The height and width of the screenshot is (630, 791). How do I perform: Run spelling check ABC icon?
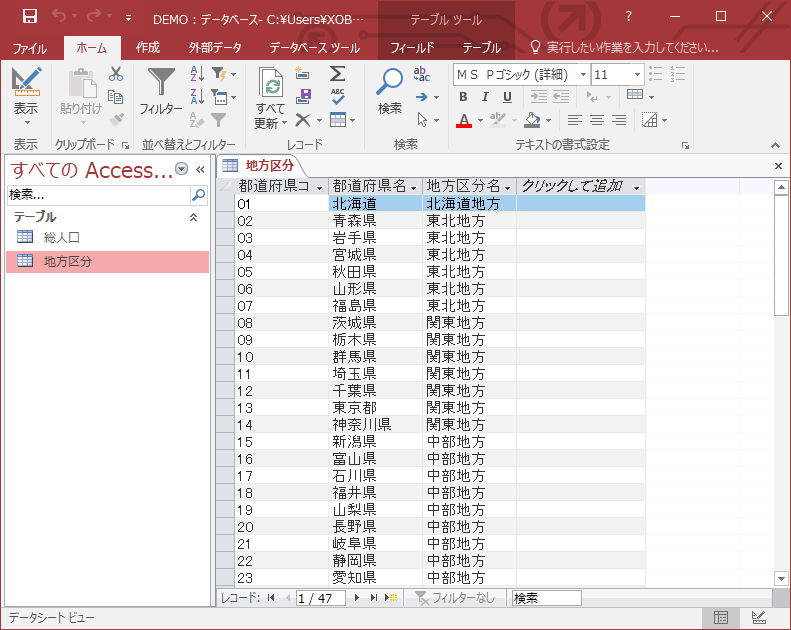pyautogui.click(x=337, y=96)
